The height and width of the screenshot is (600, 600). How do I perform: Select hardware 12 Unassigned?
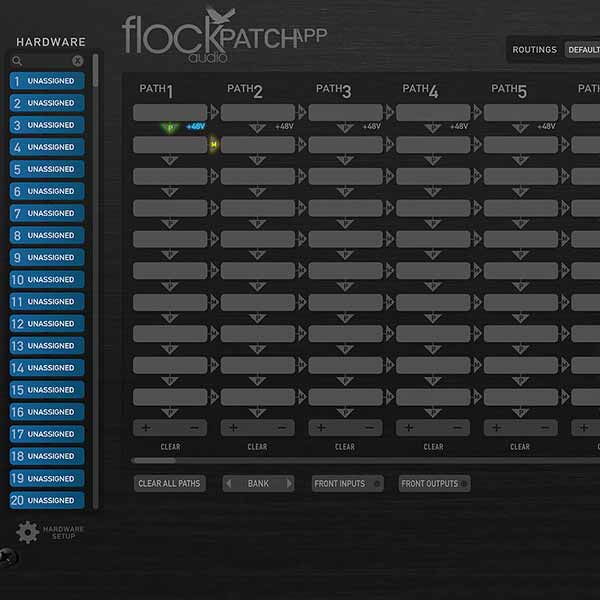coord(47,324)
